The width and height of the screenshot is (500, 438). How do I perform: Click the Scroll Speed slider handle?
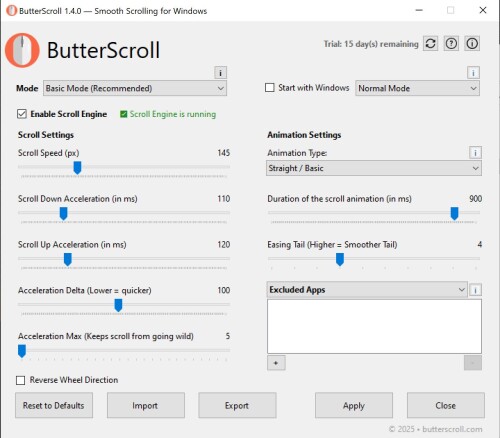77,168
